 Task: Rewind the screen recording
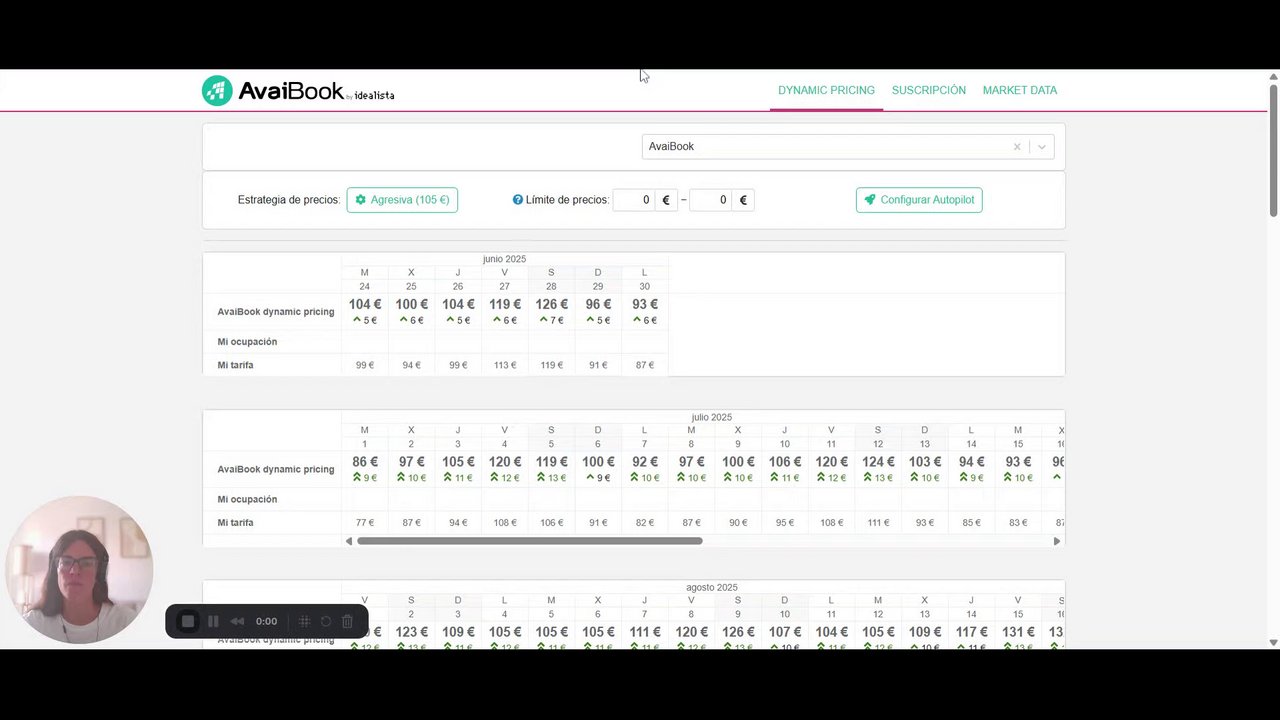pos(237,621)
